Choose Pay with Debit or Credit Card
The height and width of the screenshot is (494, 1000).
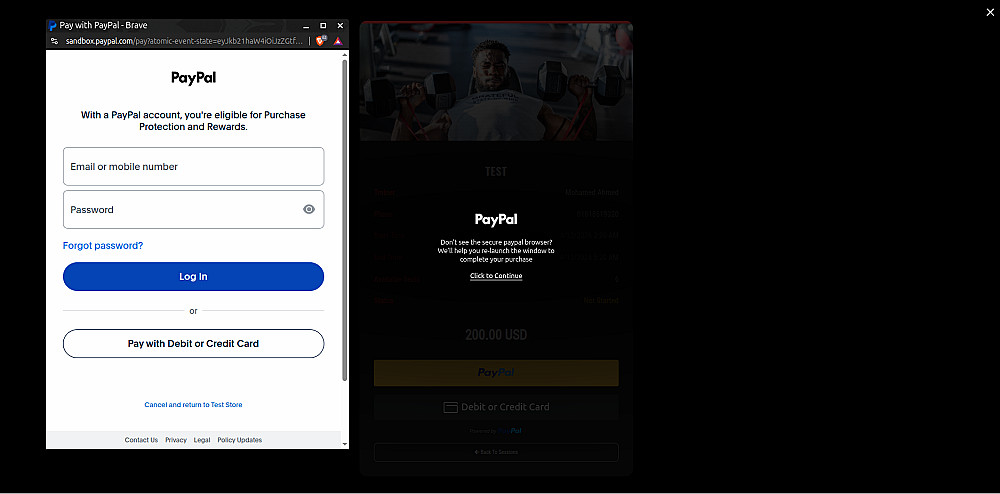(193, 344)
